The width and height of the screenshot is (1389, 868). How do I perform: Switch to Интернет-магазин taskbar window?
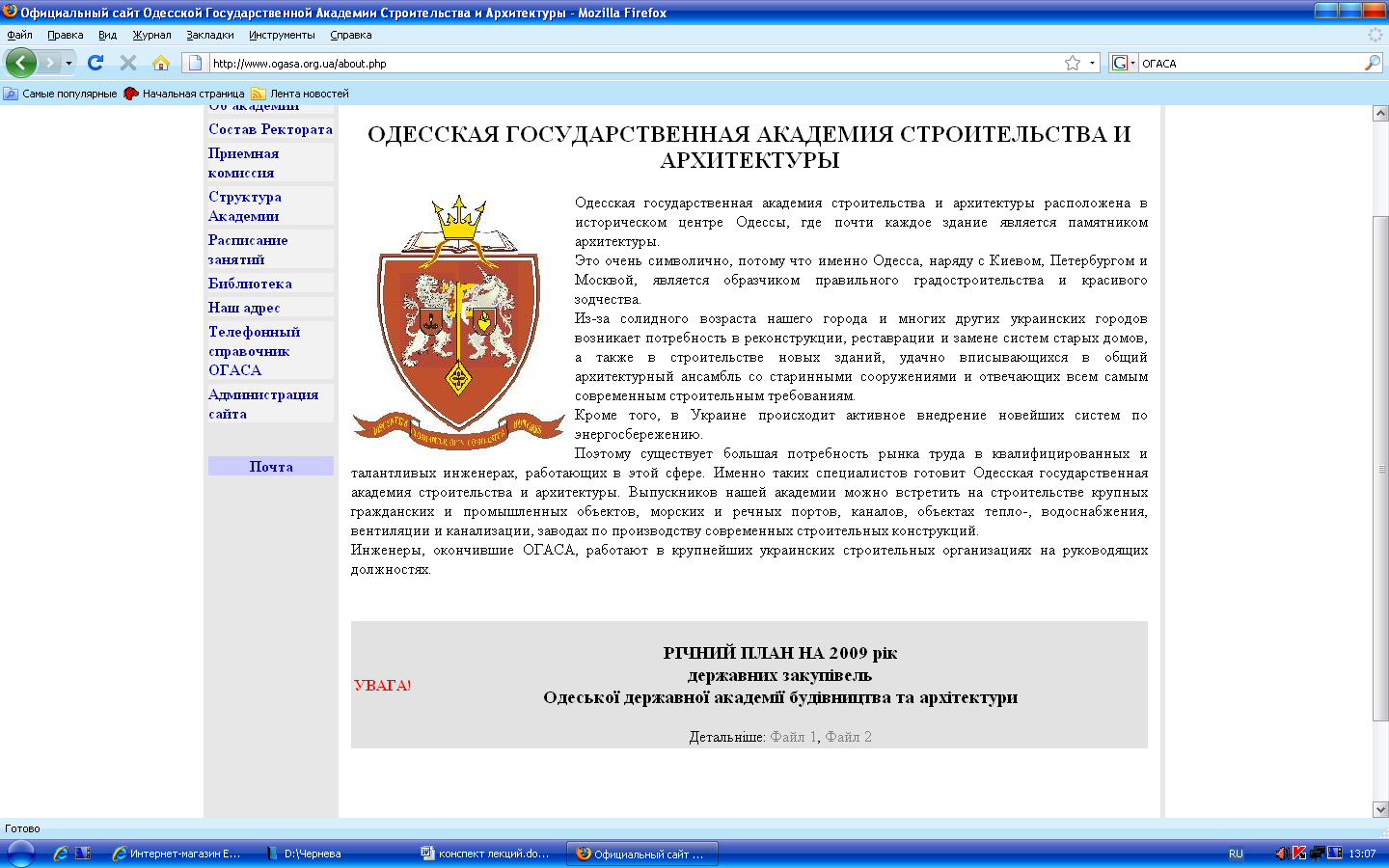(x=177, y=854)
